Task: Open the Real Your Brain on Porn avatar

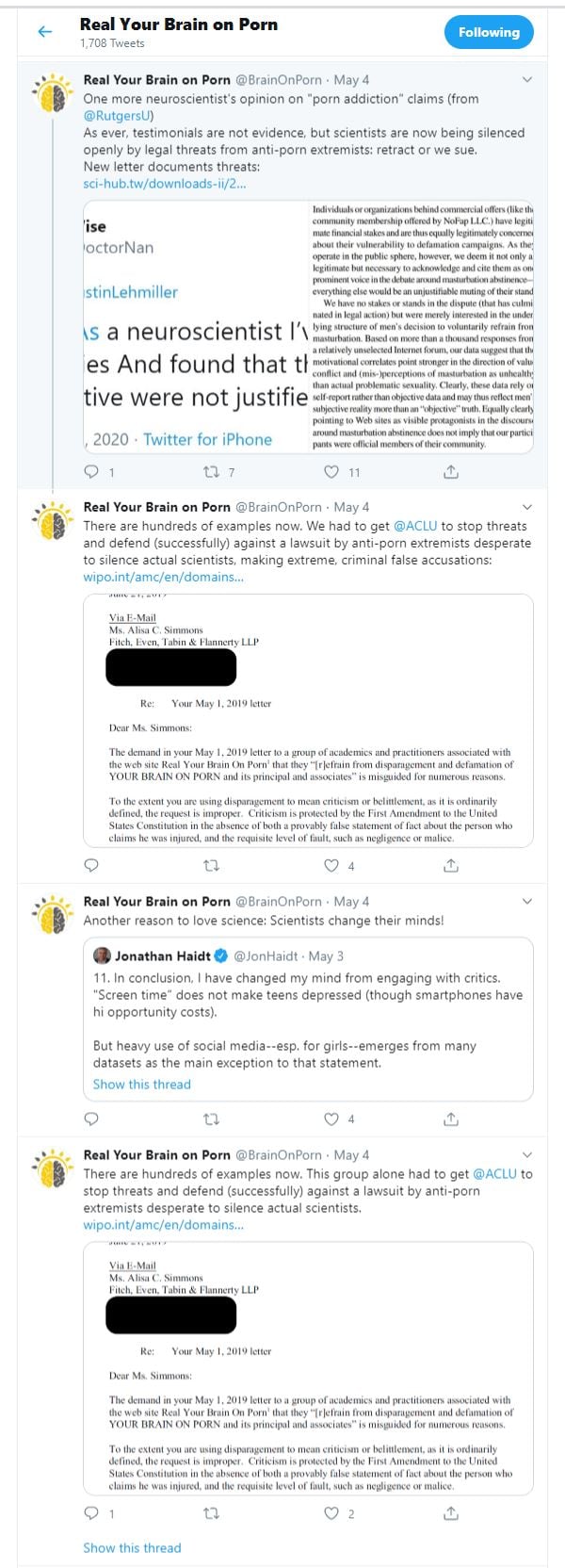Action: point(53,94)
